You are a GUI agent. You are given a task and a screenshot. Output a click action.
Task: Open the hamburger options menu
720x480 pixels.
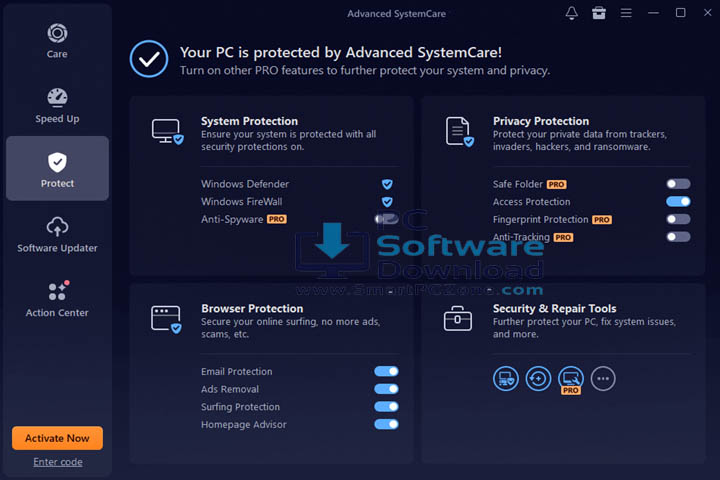pyautogui.click(x=626, y=13)
